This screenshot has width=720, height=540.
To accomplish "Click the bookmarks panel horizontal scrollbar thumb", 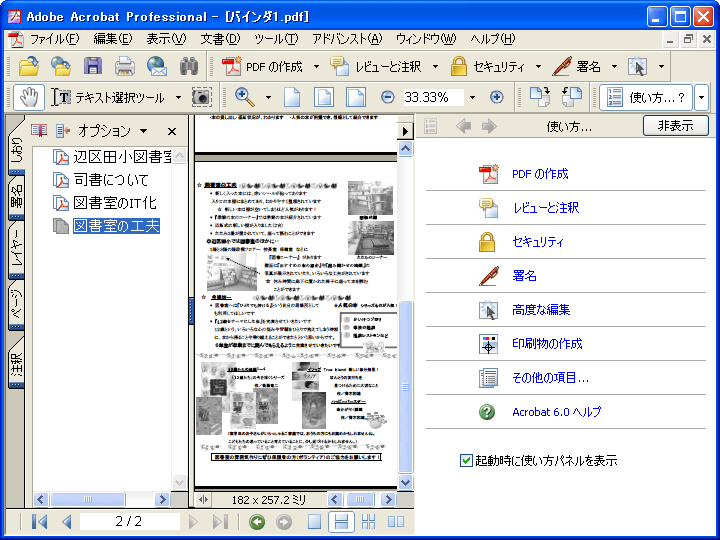I will click(x=87, y=499).
